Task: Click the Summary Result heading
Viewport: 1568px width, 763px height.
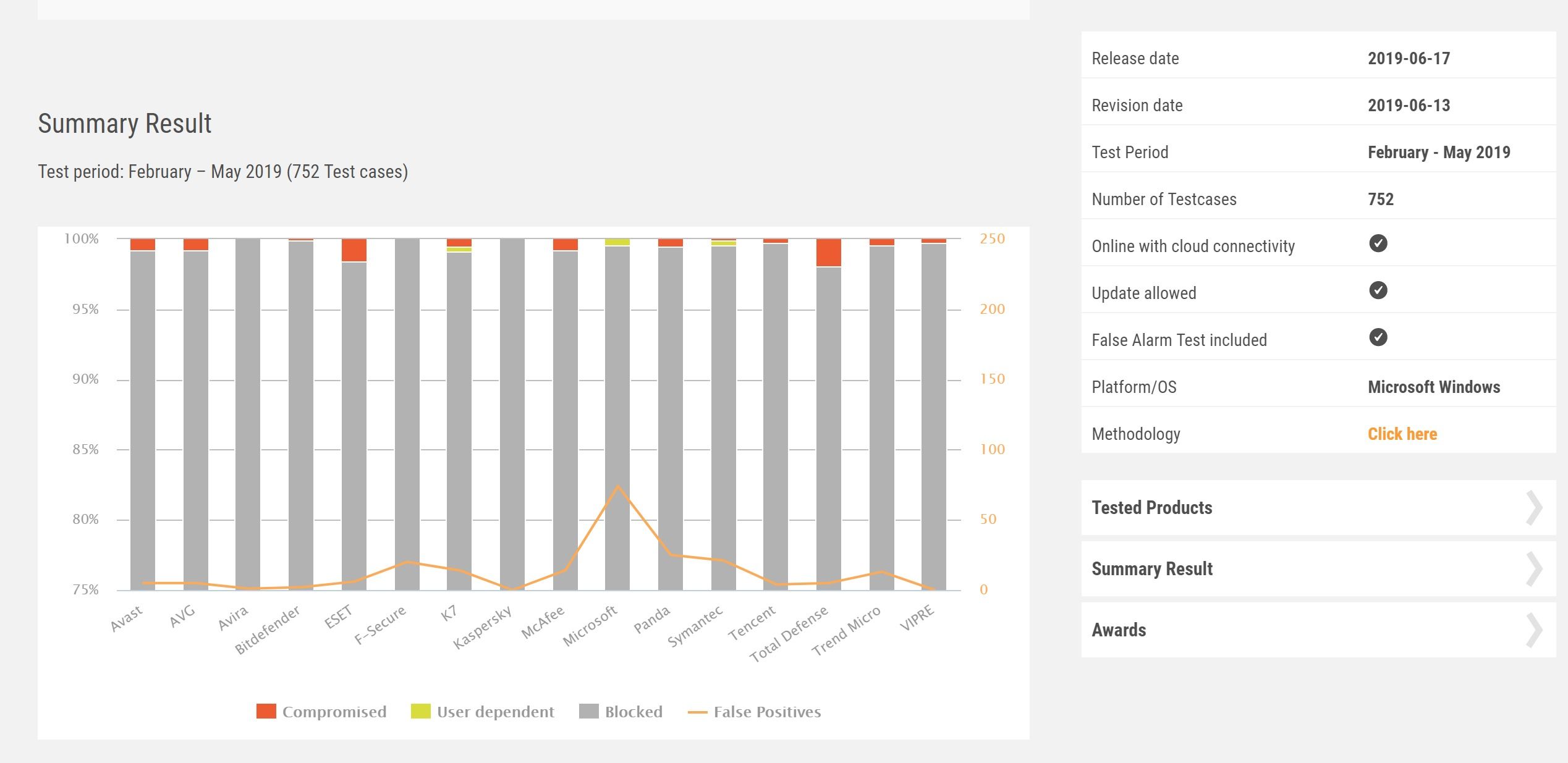Action: (125, 123)
